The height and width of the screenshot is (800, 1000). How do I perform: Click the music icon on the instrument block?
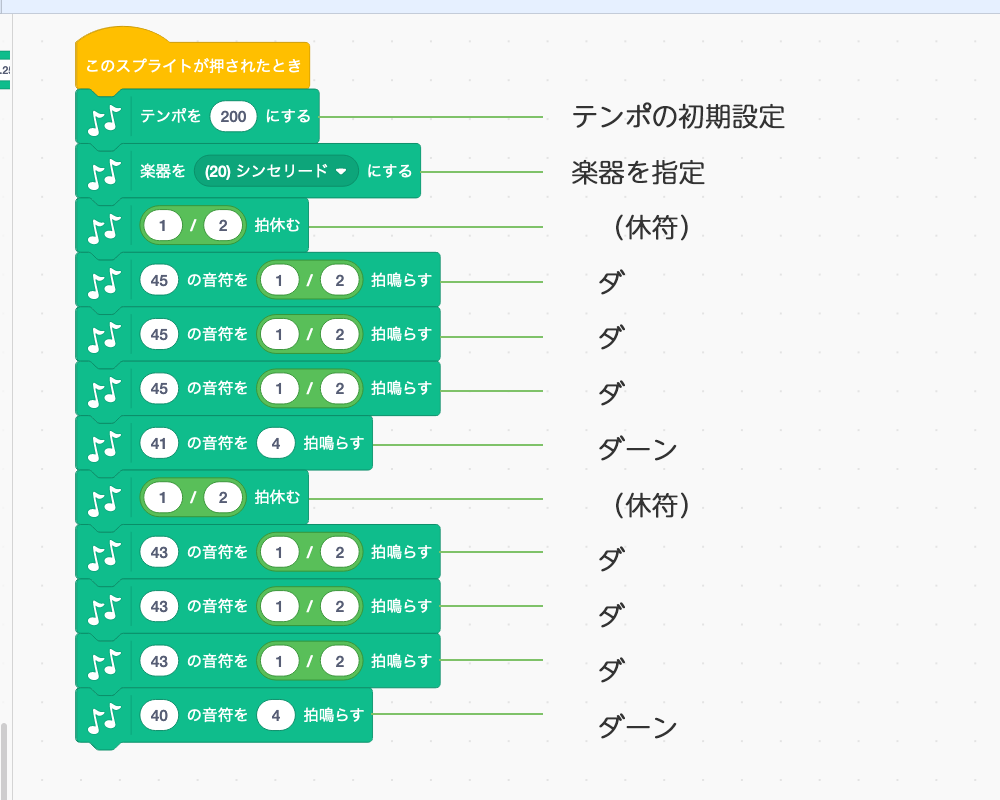pyautogui.click(x=104, y=174)
